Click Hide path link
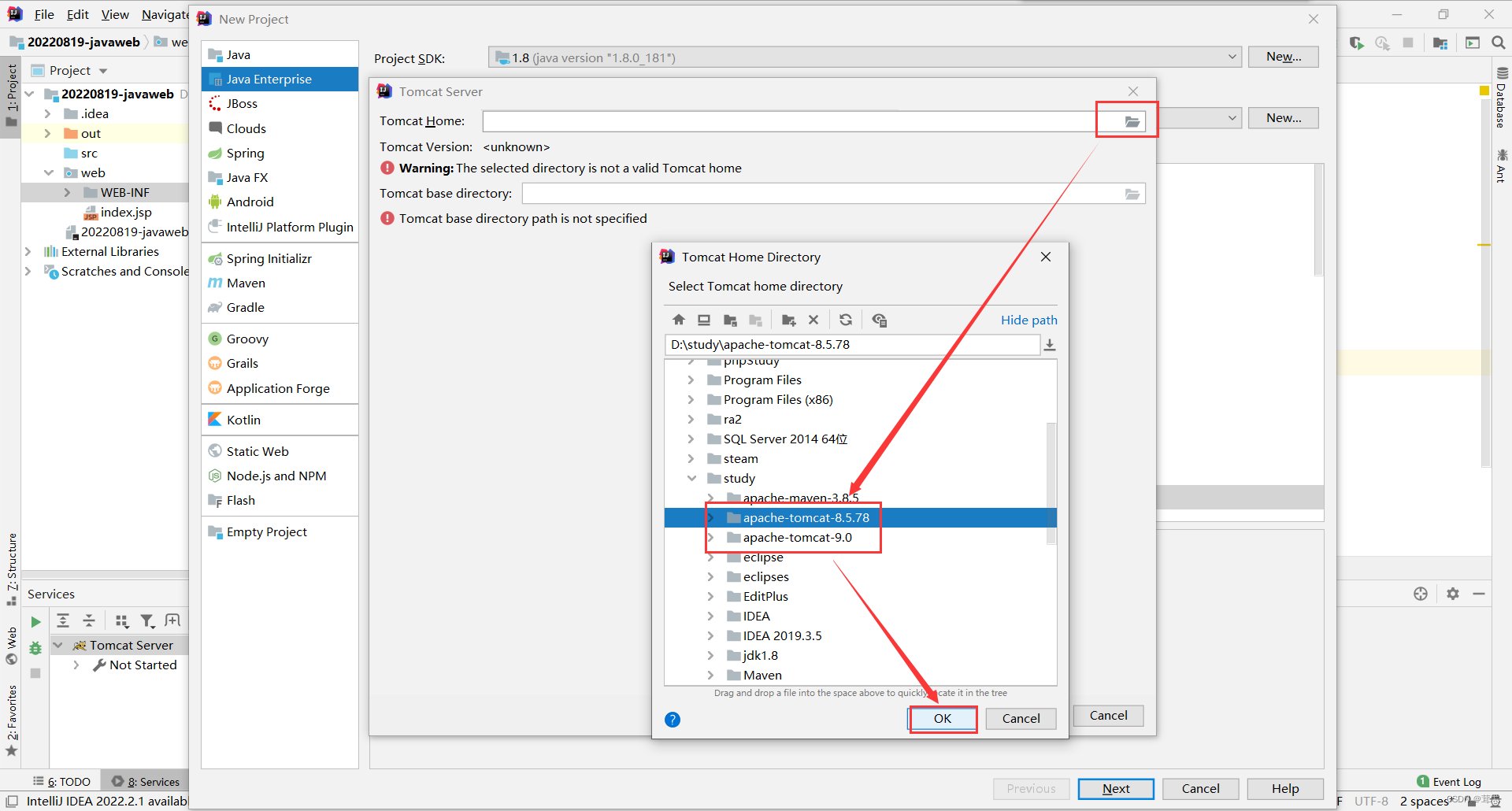Screen dimensions: 1512x811 tap(1028, 320)
